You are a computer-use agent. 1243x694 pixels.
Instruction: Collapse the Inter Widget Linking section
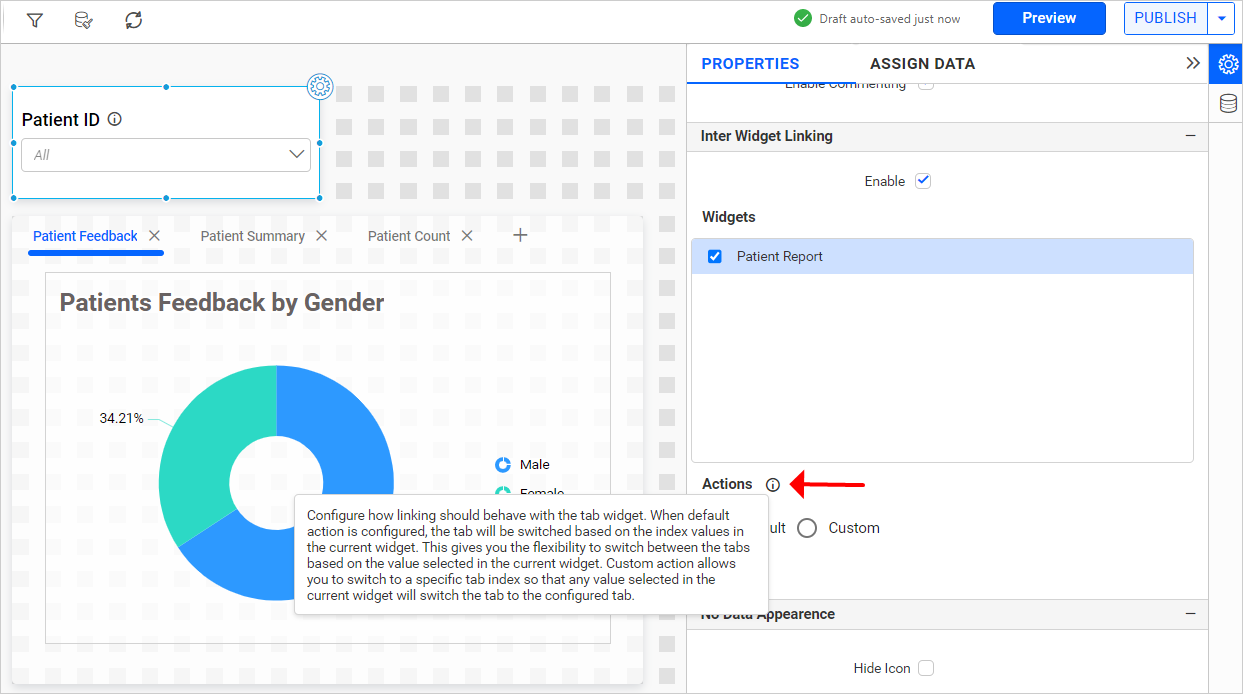click(1190, 135)
